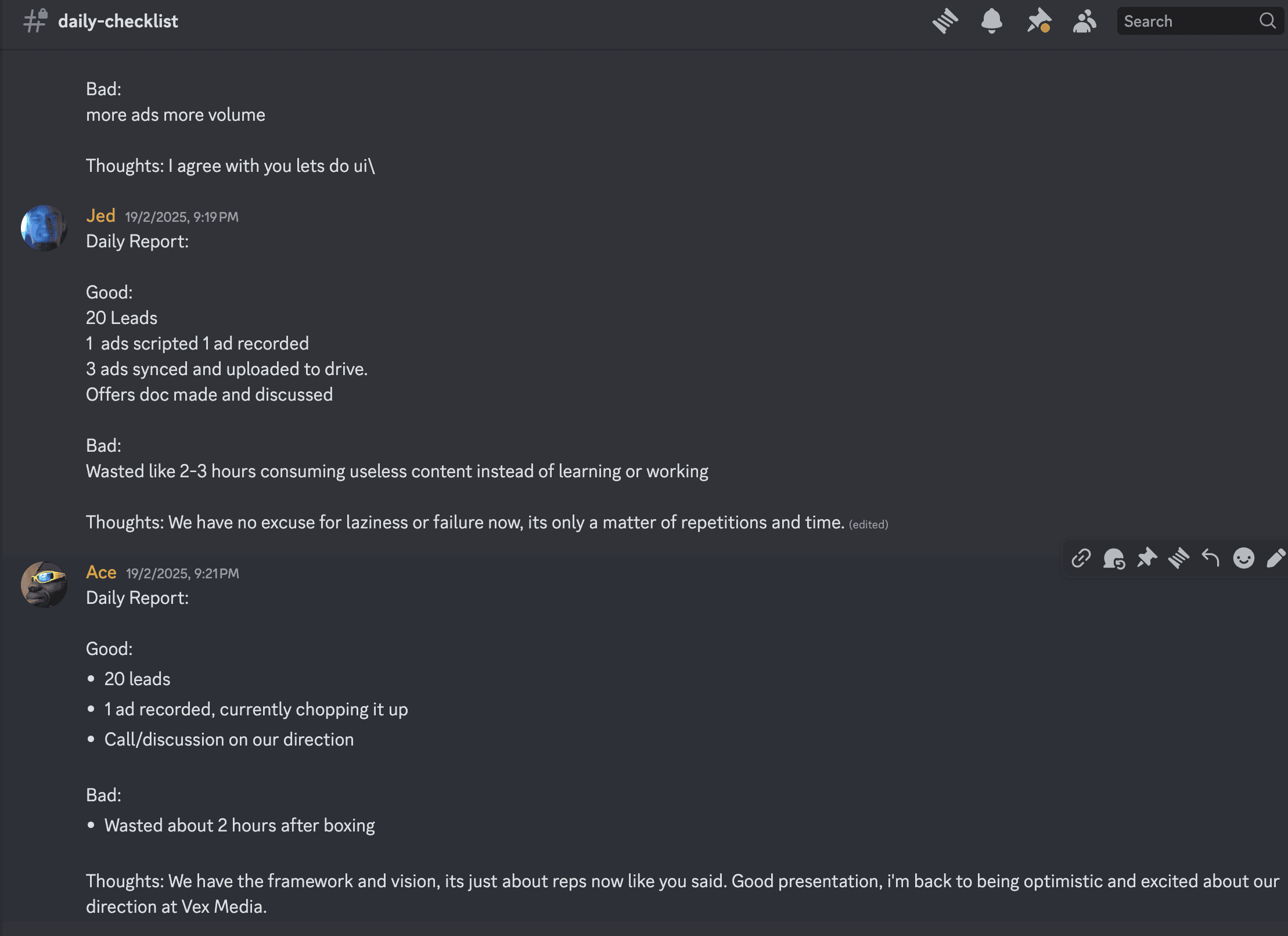Click the daily-checklist channel title
The image size is (1288, 936).
click(118, 21)
